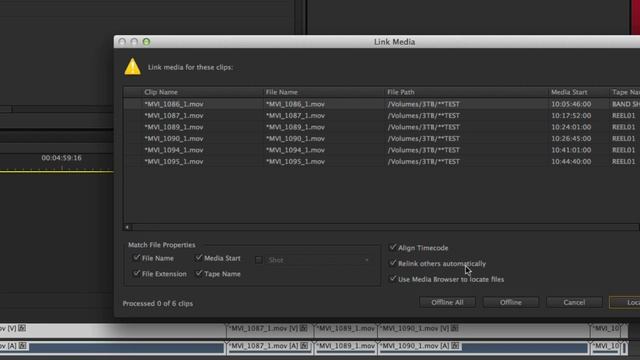
Task: Select MVI_1089_1.mov audio clip in timeline
Action: 345,347
